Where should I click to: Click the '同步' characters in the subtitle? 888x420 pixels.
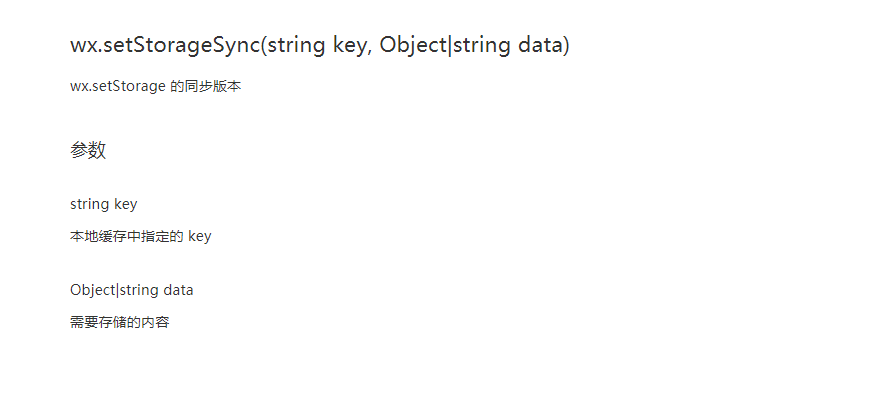(199, 87)
